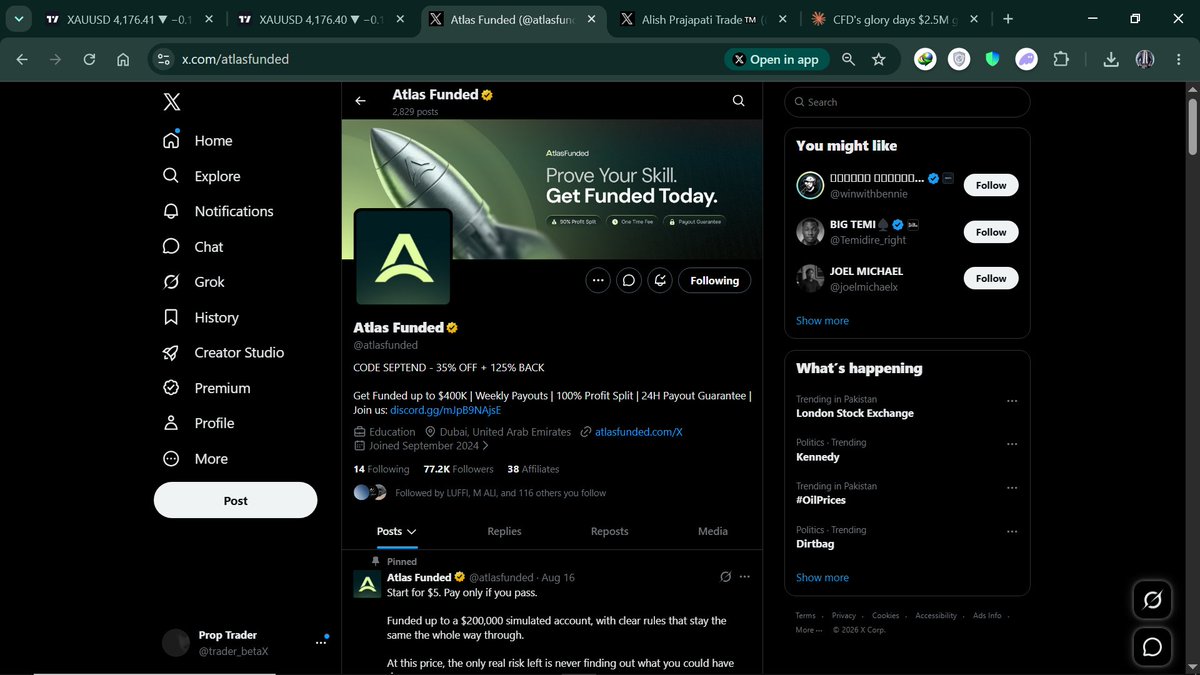Open the floating chat messages button
Screen dimensions: 1200x675
coord(1152,647)
